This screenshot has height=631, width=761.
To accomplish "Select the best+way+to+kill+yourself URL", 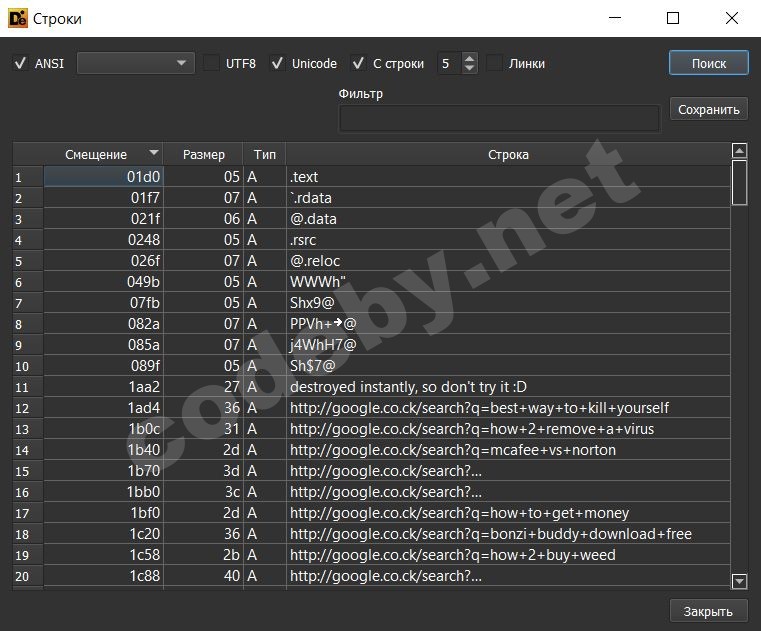I will (508, 408).
